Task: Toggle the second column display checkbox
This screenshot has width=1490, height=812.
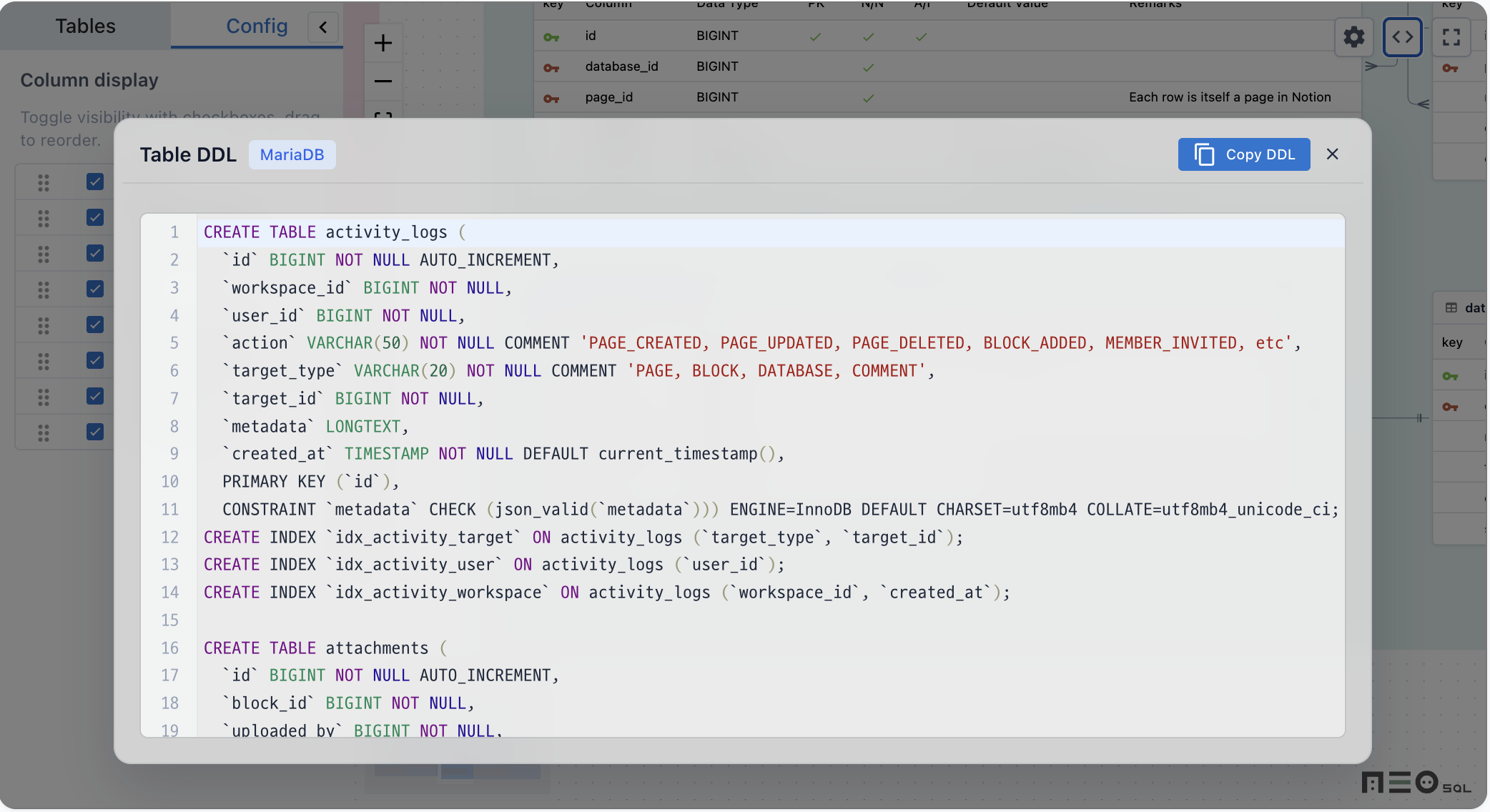Action: [x=95, y=217]
